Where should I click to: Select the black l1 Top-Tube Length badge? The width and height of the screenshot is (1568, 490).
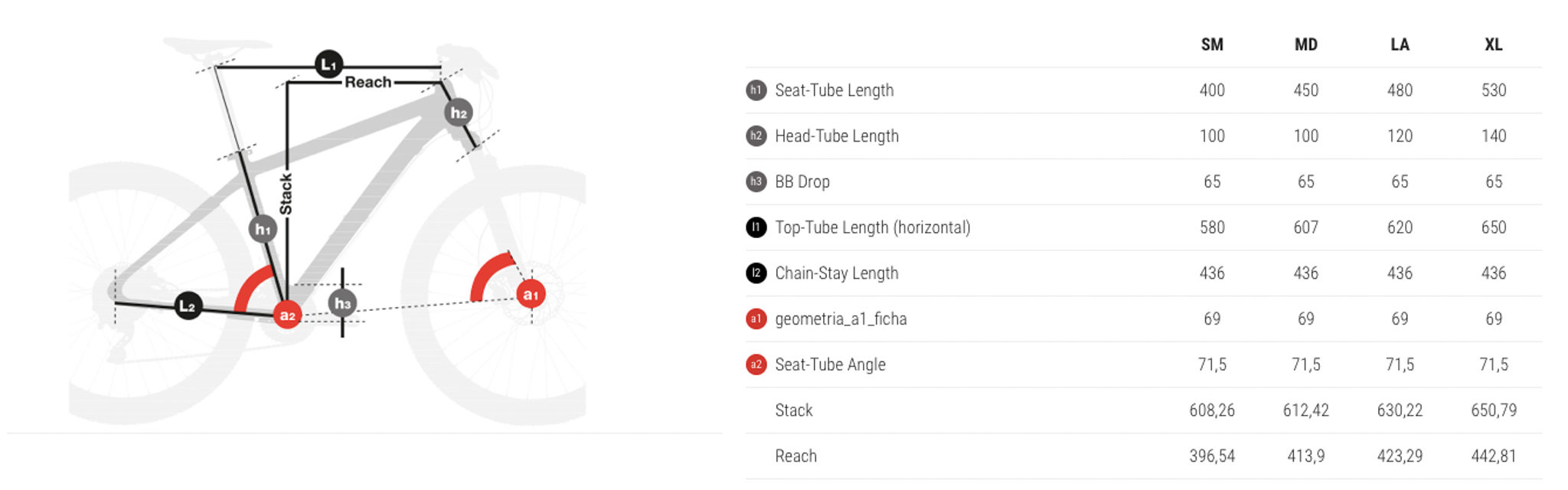[756, 227]
